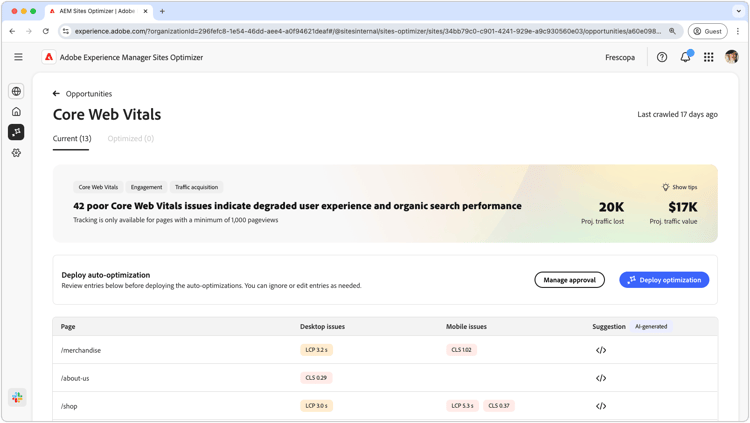Expand the browser tab search dropdown
Screen dimensions: 750x423
(x=739, y=11)
